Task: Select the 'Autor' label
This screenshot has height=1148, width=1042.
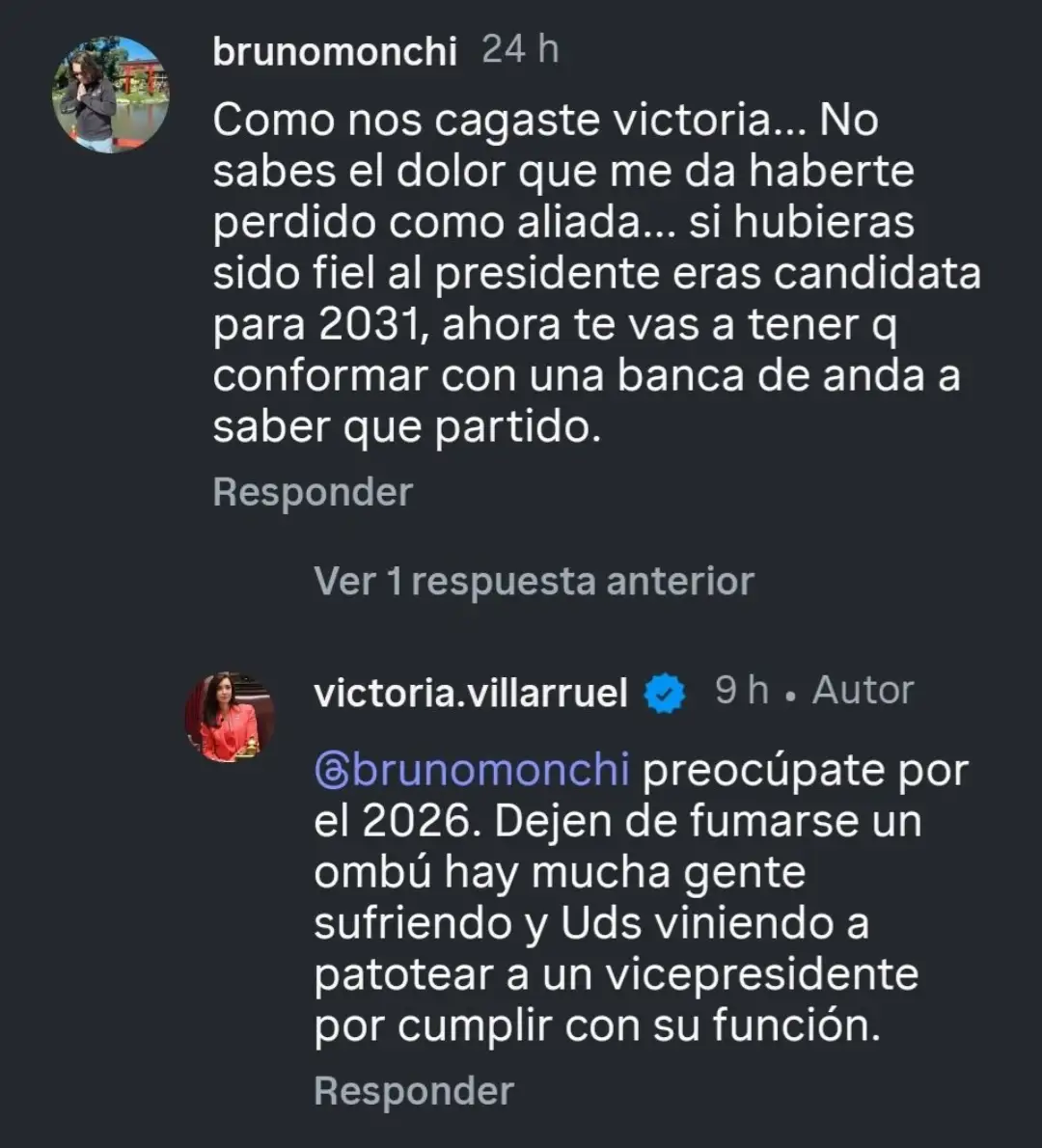Action: (x=863, y=691)
